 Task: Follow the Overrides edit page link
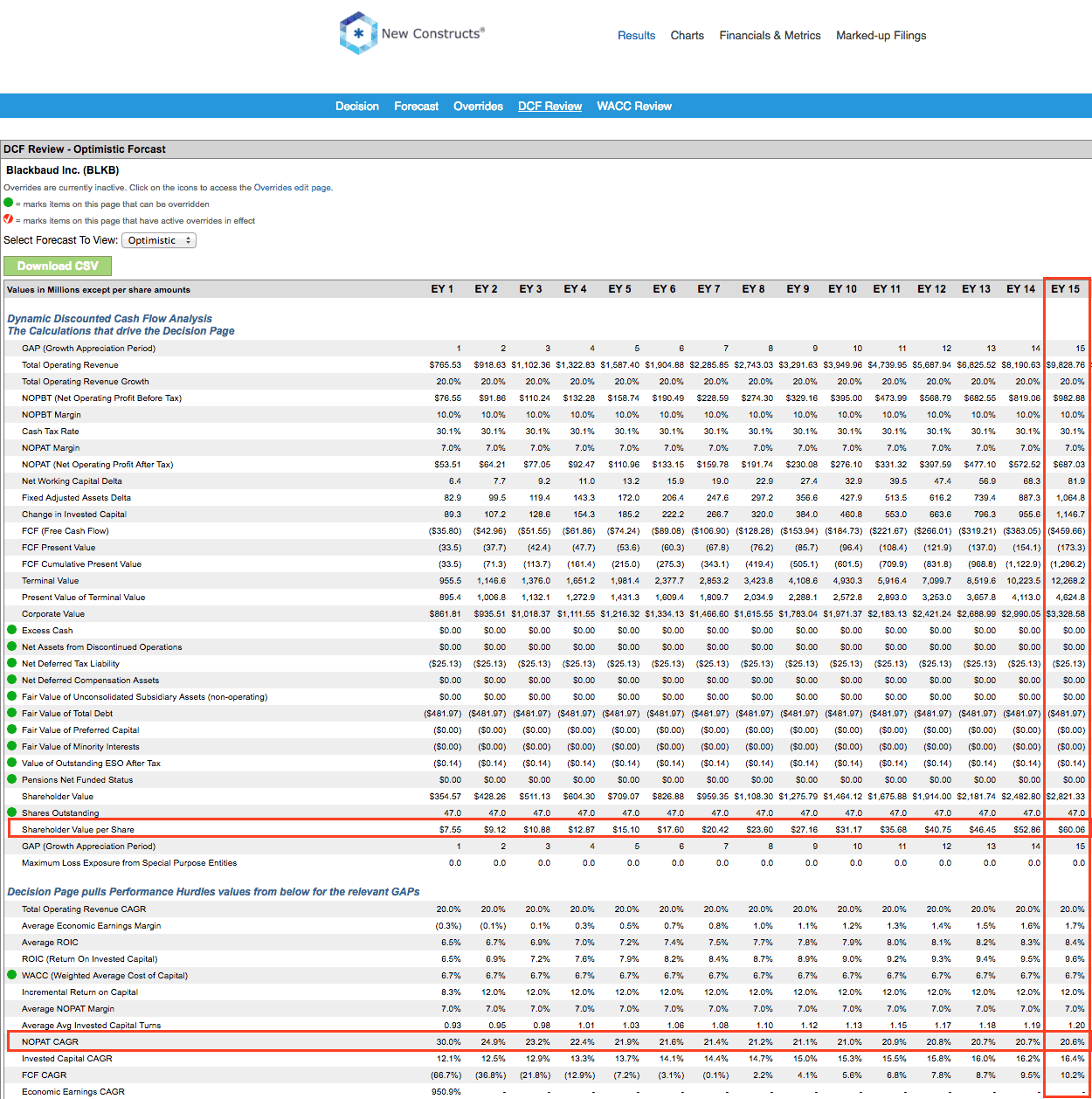pos(293,188)
